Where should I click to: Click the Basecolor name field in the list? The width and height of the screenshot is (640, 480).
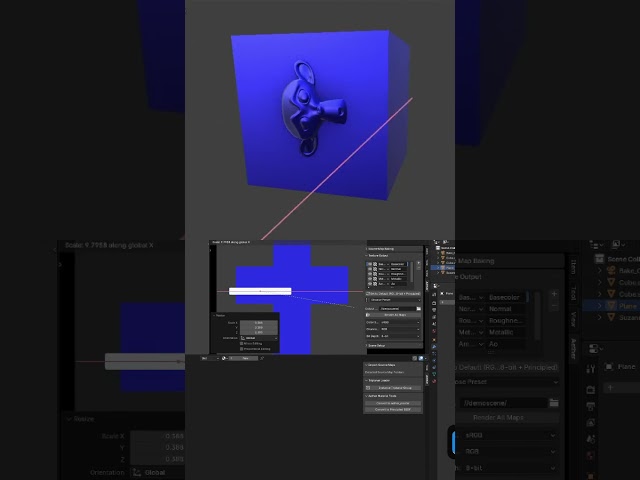[399, 264]
